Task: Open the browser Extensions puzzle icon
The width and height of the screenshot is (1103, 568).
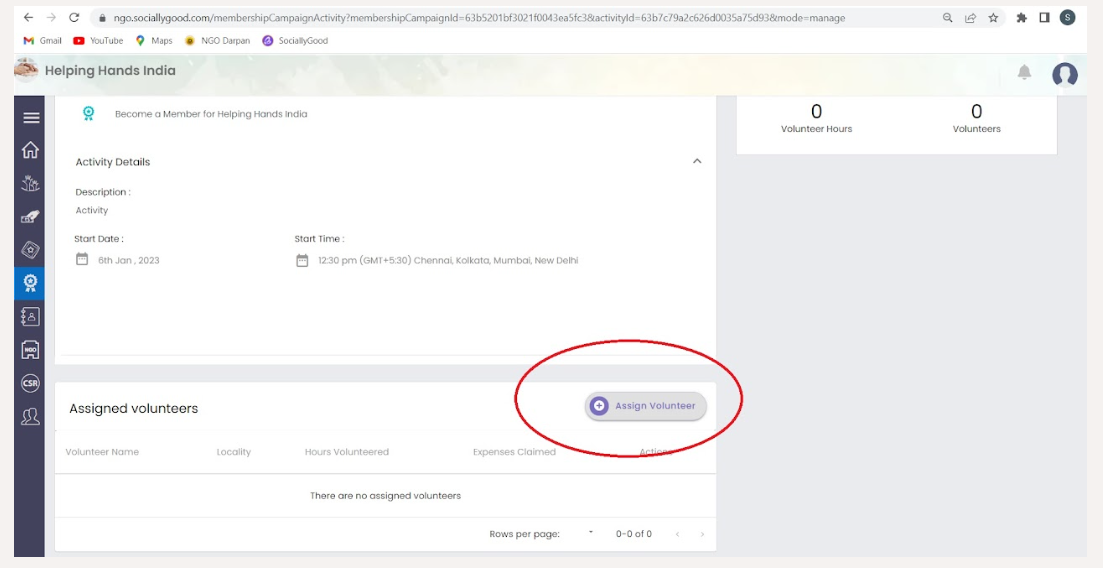Action: [1021, 18]
